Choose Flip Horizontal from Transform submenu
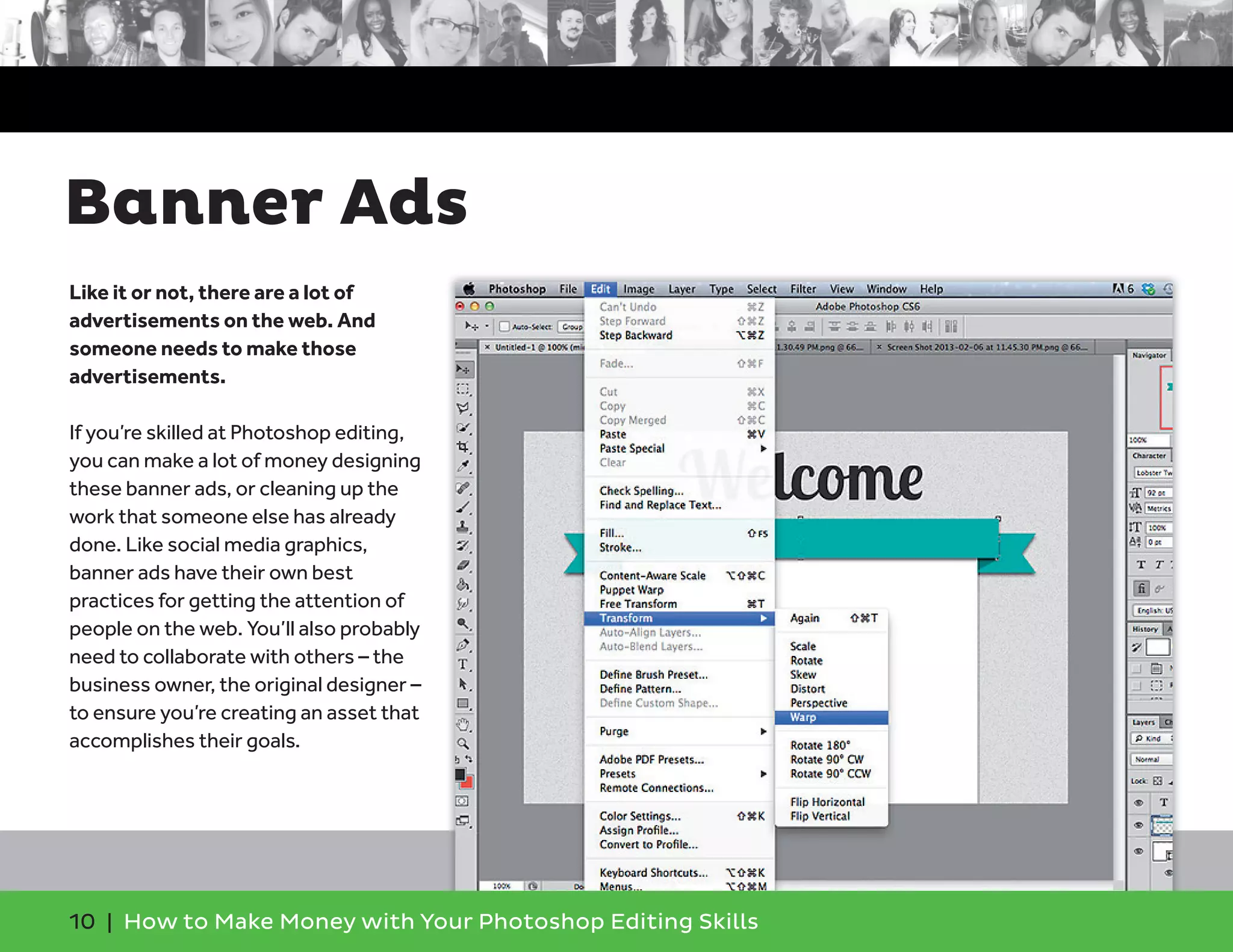Screen dimensions: 1233x952 point(831,802)
